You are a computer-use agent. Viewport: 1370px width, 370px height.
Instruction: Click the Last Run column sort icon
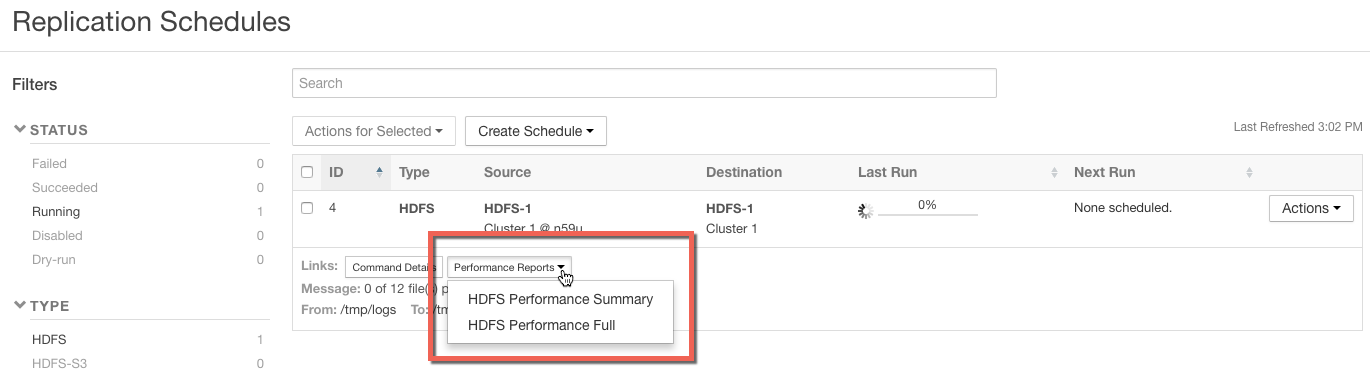pos(1054,173)
